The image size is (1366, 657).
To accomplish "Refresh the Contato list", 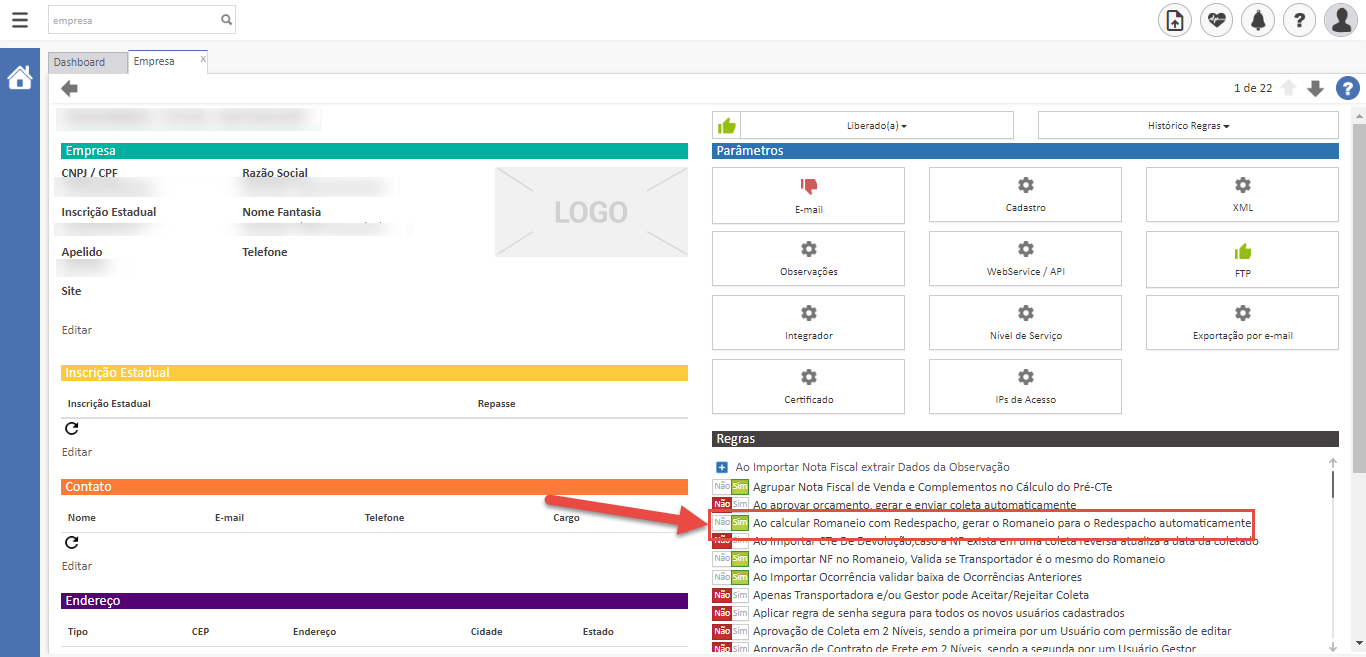I will (71, 543).
